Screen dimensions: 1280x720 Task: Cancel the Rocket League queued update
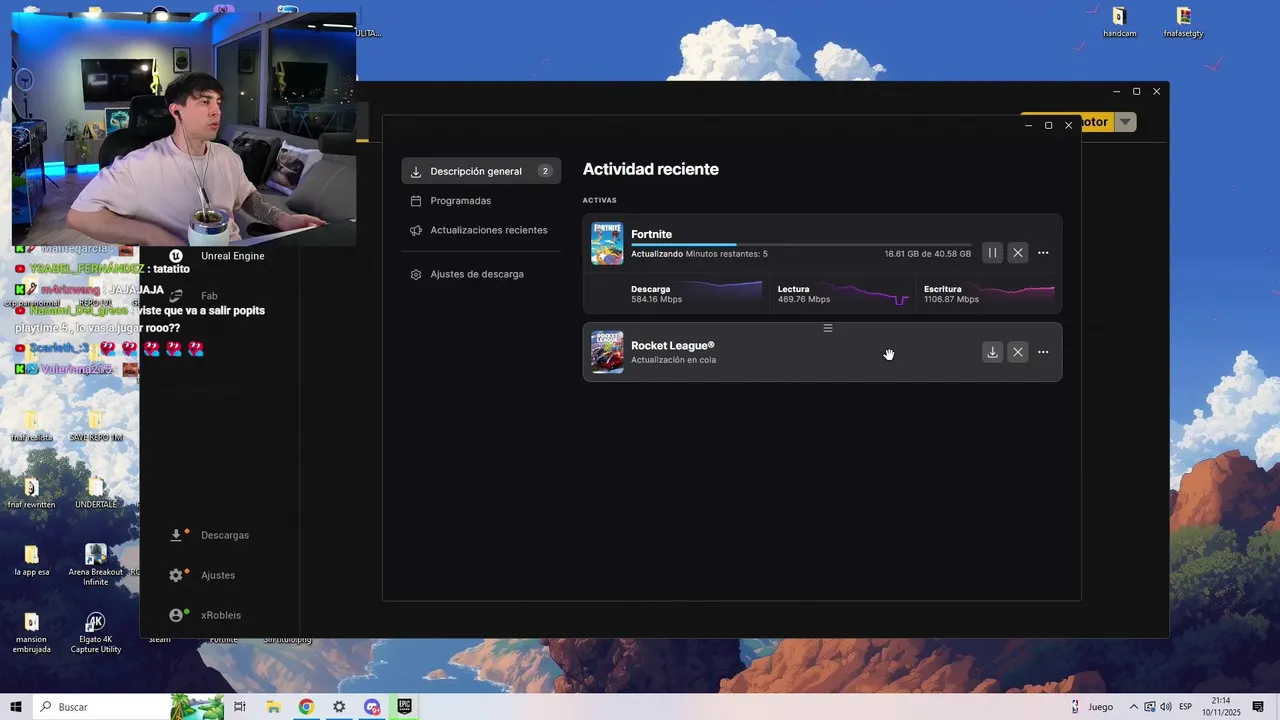point(1018,352)
